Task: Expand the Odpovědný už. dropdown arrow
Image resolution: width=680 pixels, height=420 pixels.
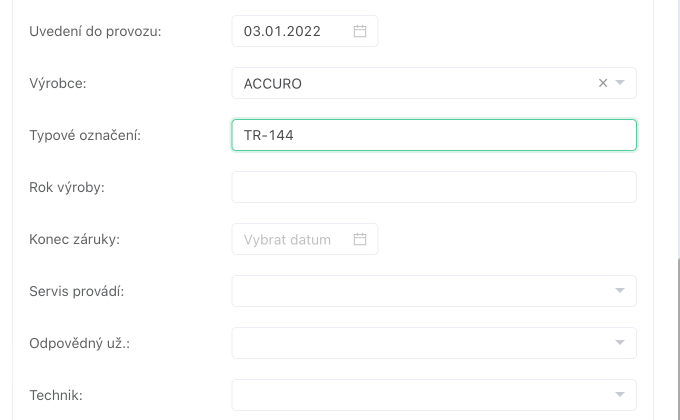Action: click(620, 343)
